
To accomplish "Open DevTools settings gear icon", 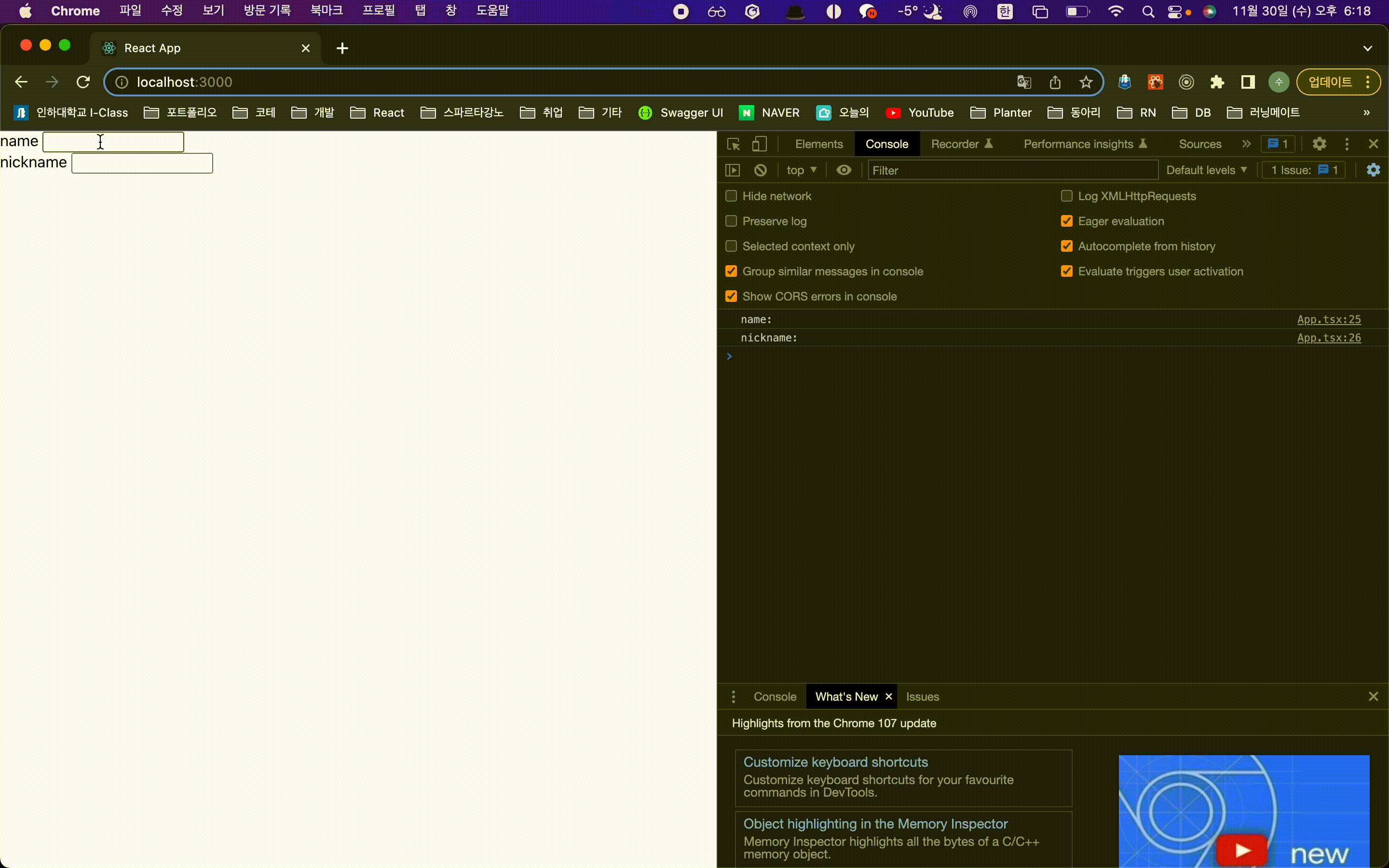I will click(1319, 144).
